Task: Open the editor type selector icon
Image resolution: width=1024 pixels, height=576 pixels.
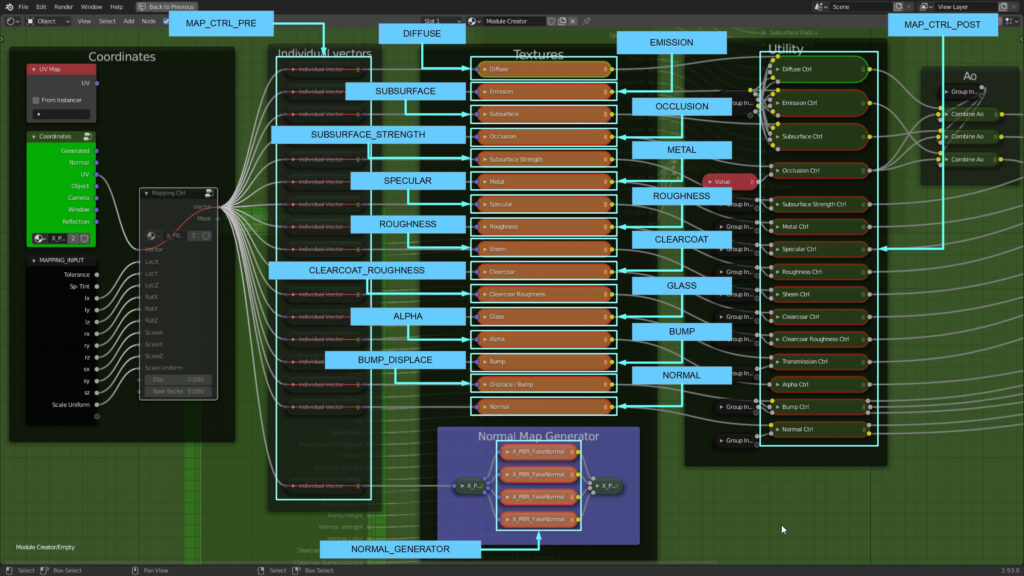Action: pos(11,21)
